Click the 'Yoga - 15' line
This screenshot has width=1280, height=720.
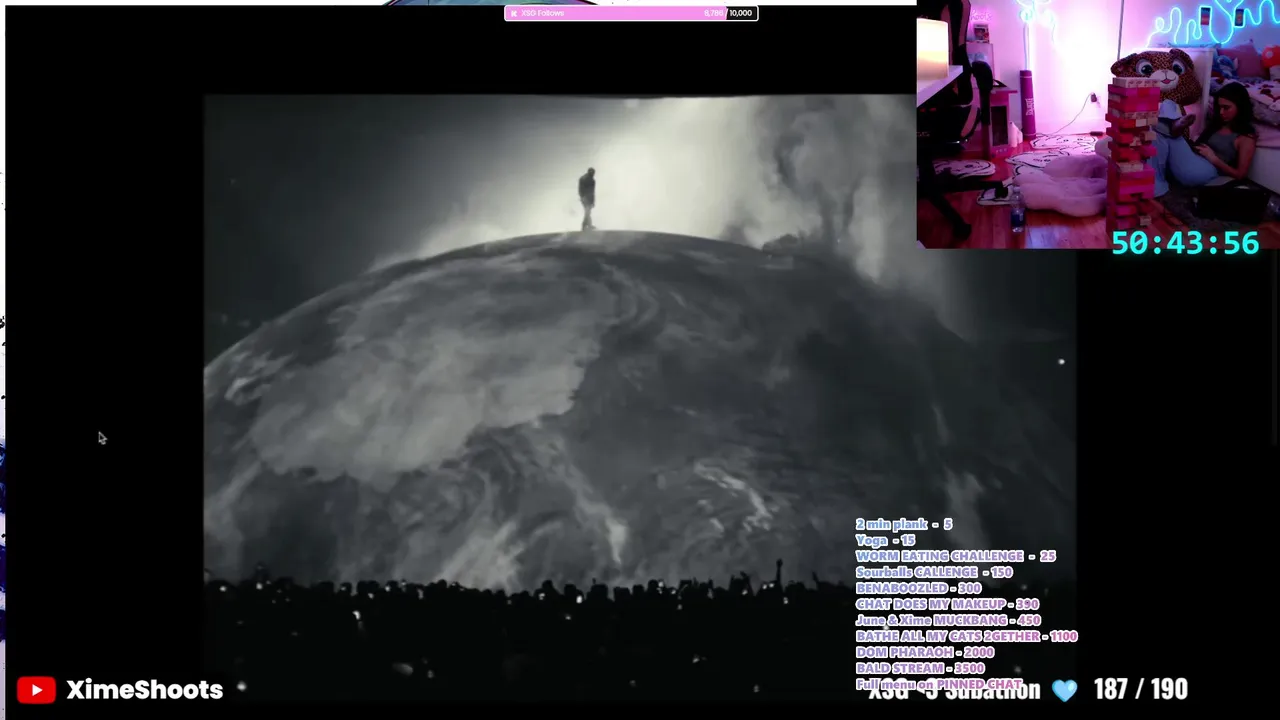tap(885, 540)
